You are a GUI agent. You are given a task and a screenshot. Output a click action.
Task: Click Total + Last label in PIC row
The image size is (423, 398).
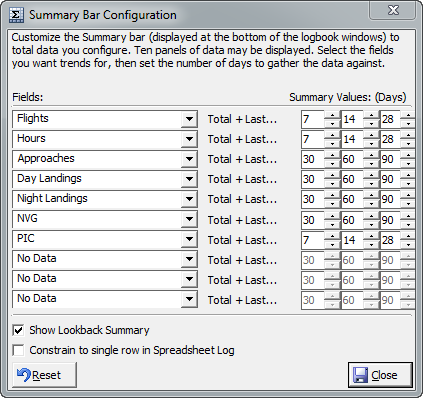coord(242,240)
